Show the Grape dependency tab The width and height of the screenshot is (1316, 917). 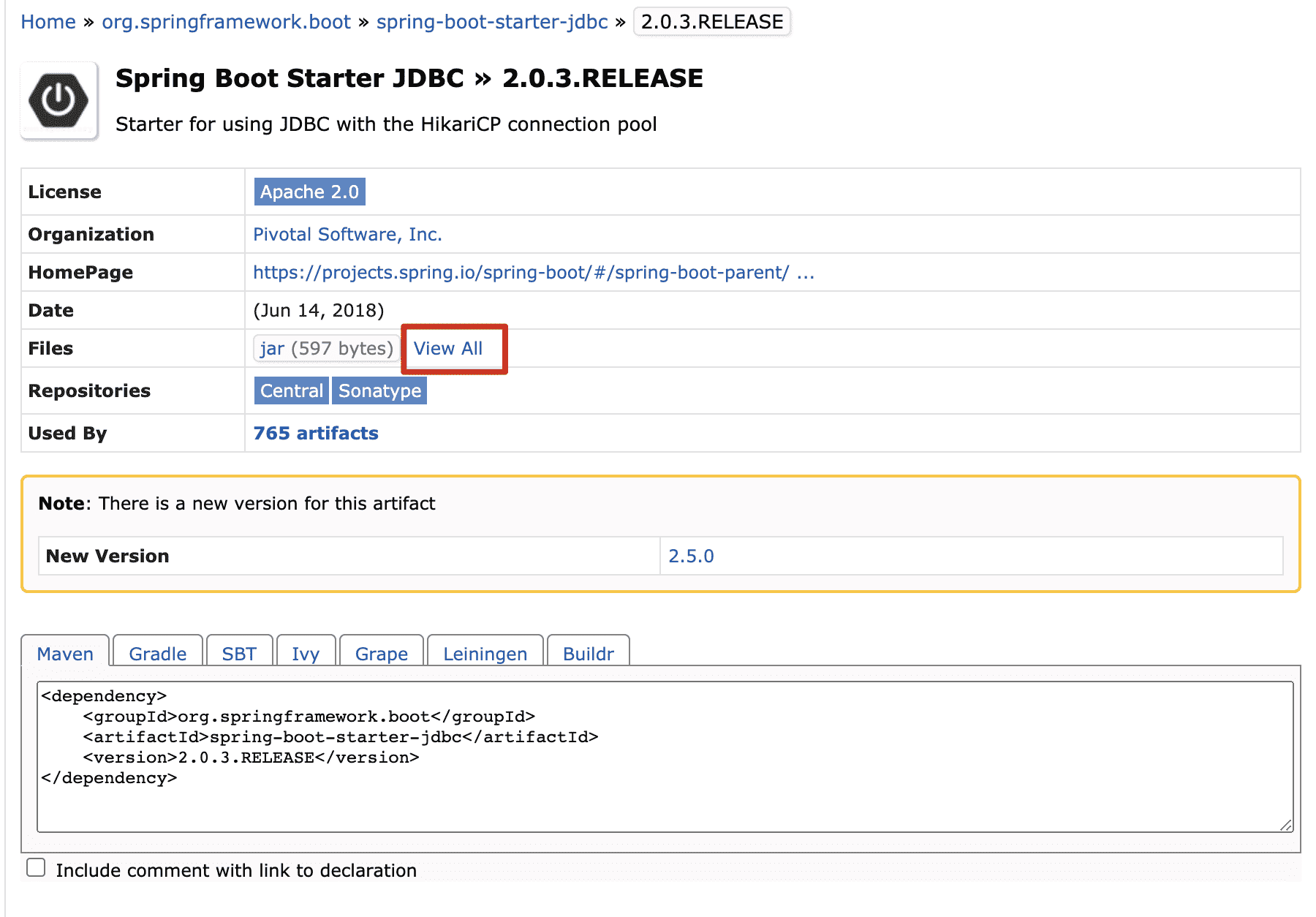pos(382,653)
